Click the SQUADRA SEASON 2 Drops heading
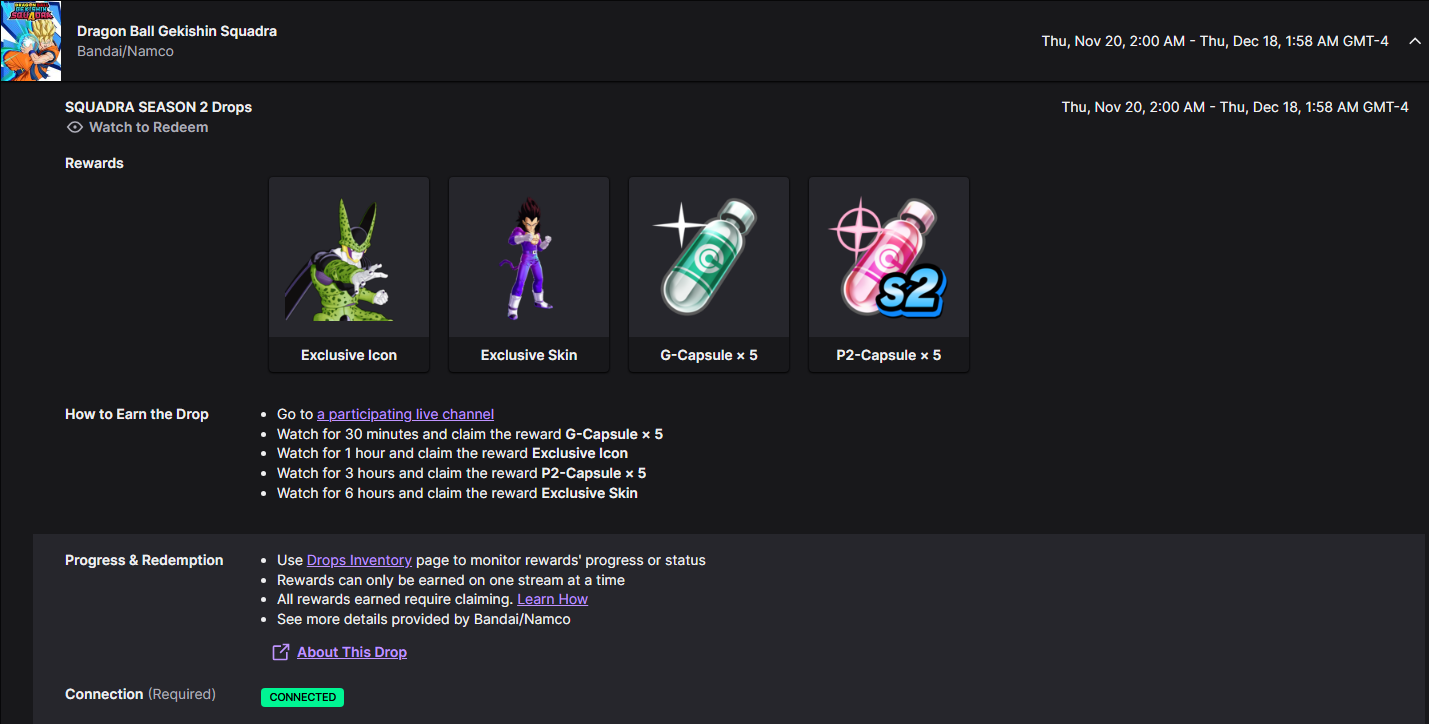Viewport: 1429px width, 724px height. tap(158, 107)
